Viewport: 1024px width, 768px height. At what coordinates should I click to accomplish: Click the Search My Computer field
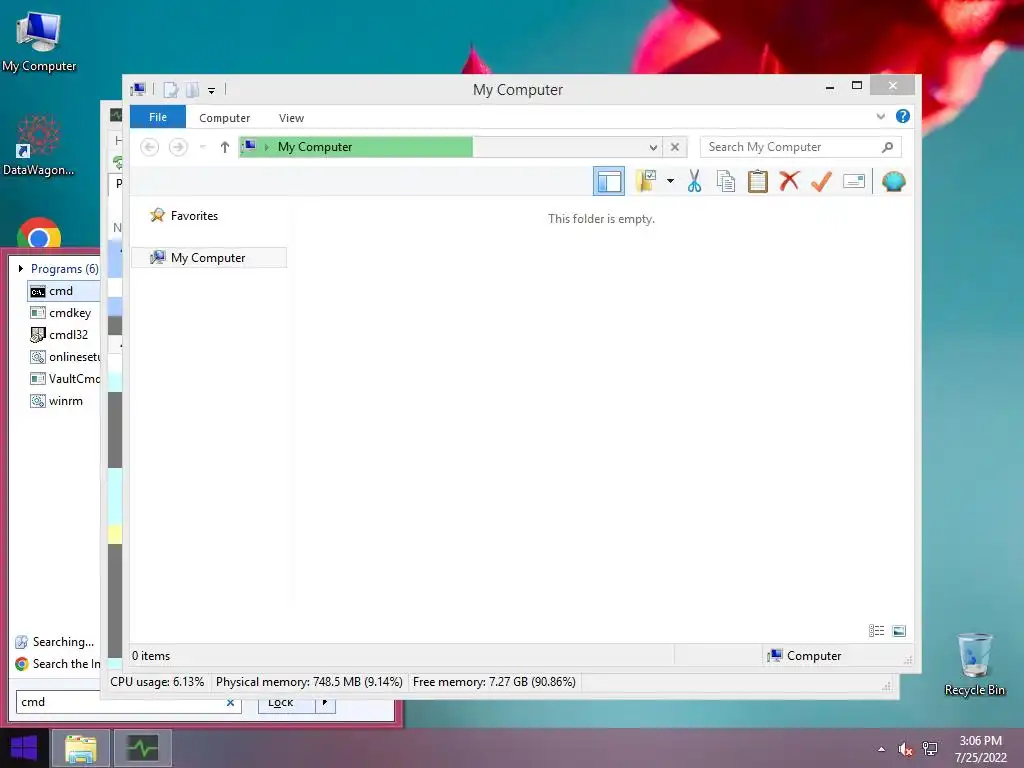(x=801, y=147)
